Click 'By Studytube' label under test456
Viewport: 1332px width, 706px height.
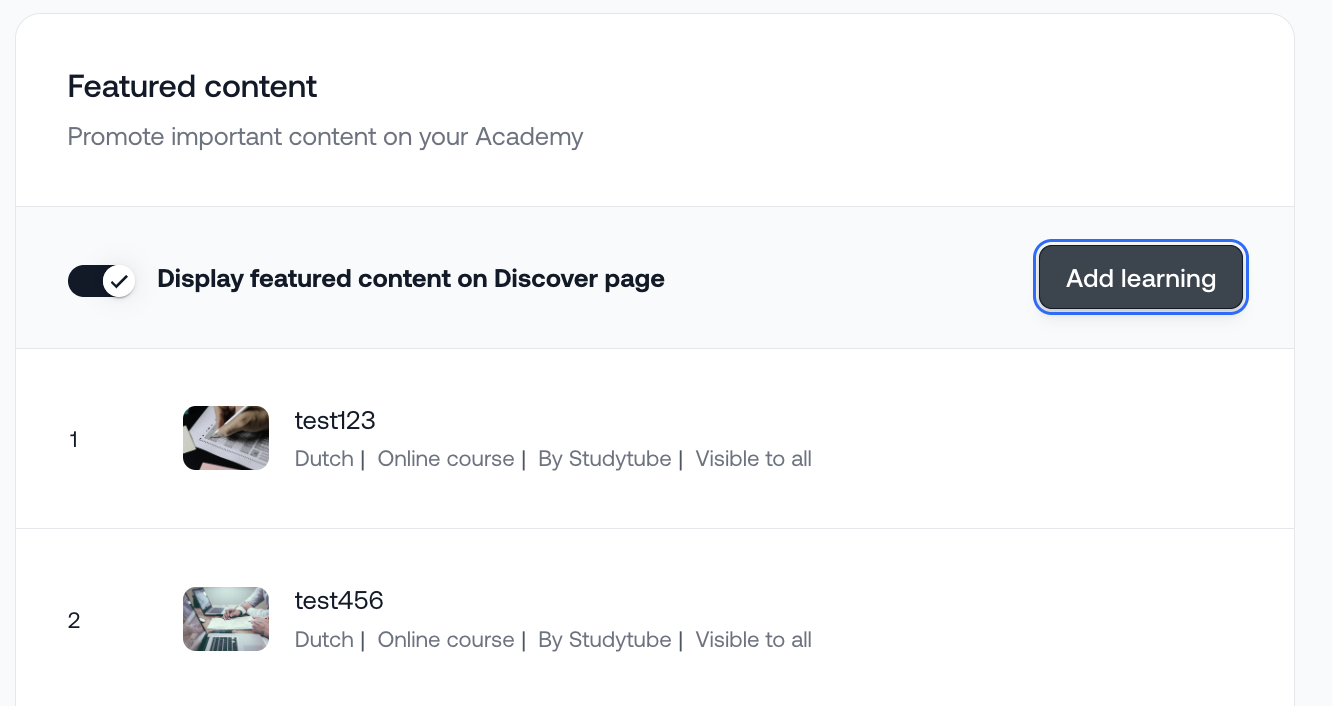point(604,640)
